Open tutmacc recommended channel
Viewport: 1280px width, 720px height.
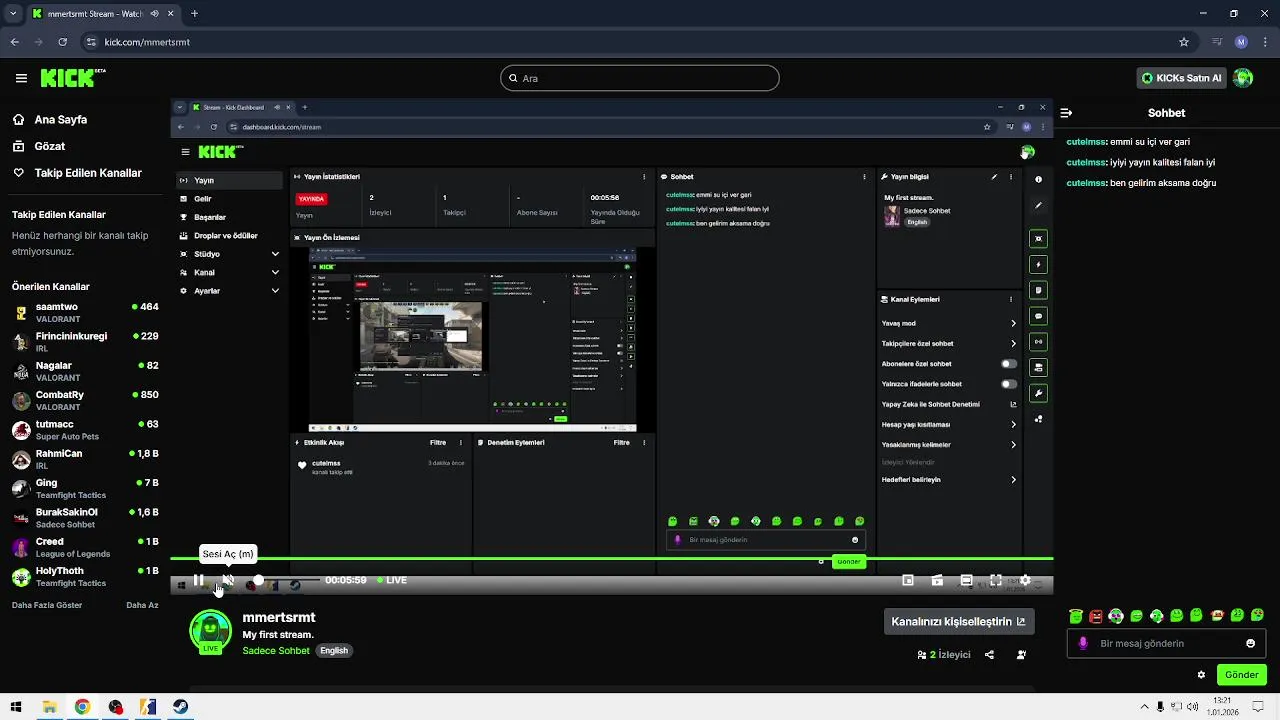click(85, 430)
